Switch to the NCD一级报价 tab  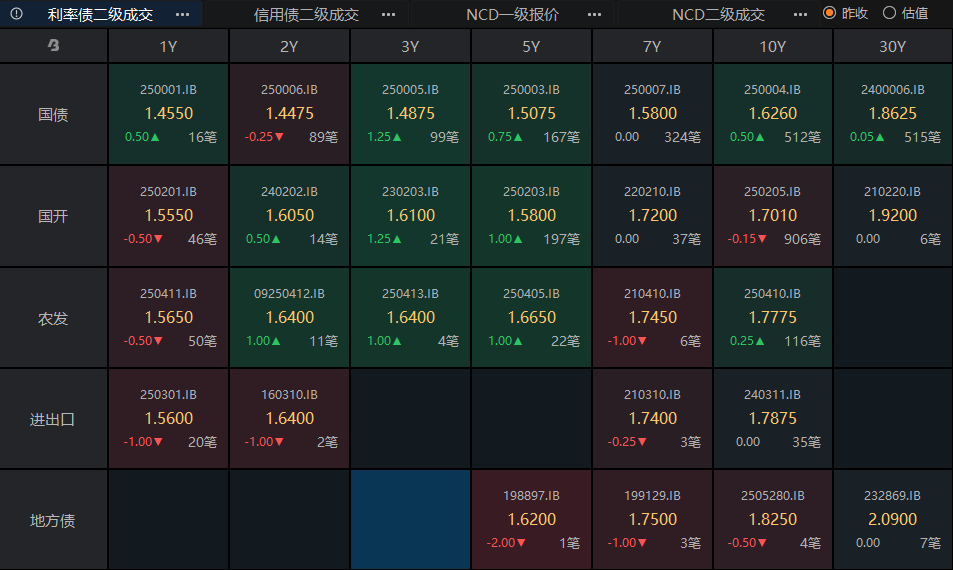[512, 14]
